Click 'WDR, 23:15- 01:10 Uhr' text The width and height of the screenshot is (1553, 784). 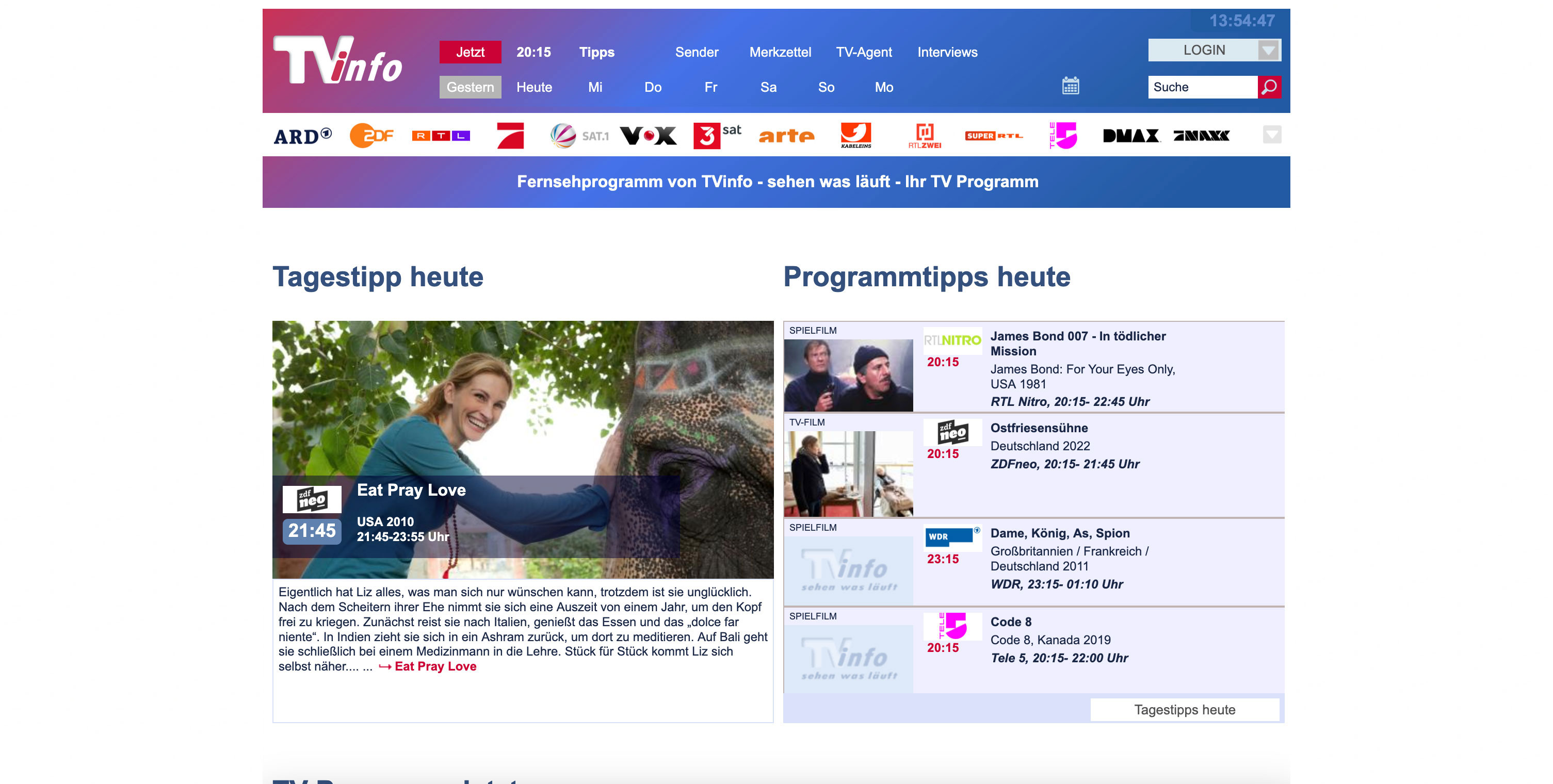(x=1057, y=584)
